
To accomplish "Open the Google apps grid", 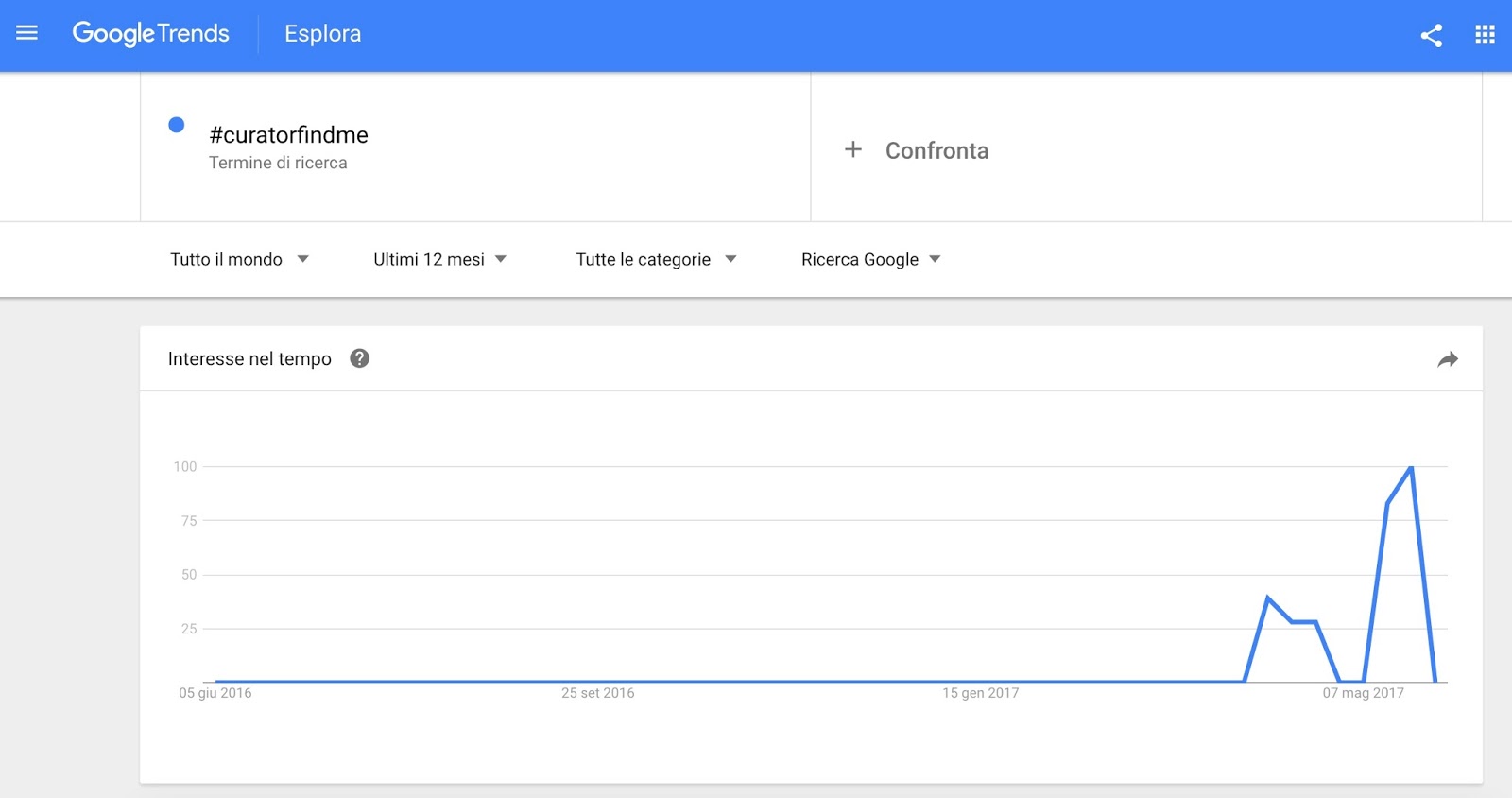I will tap(1485, 35).
